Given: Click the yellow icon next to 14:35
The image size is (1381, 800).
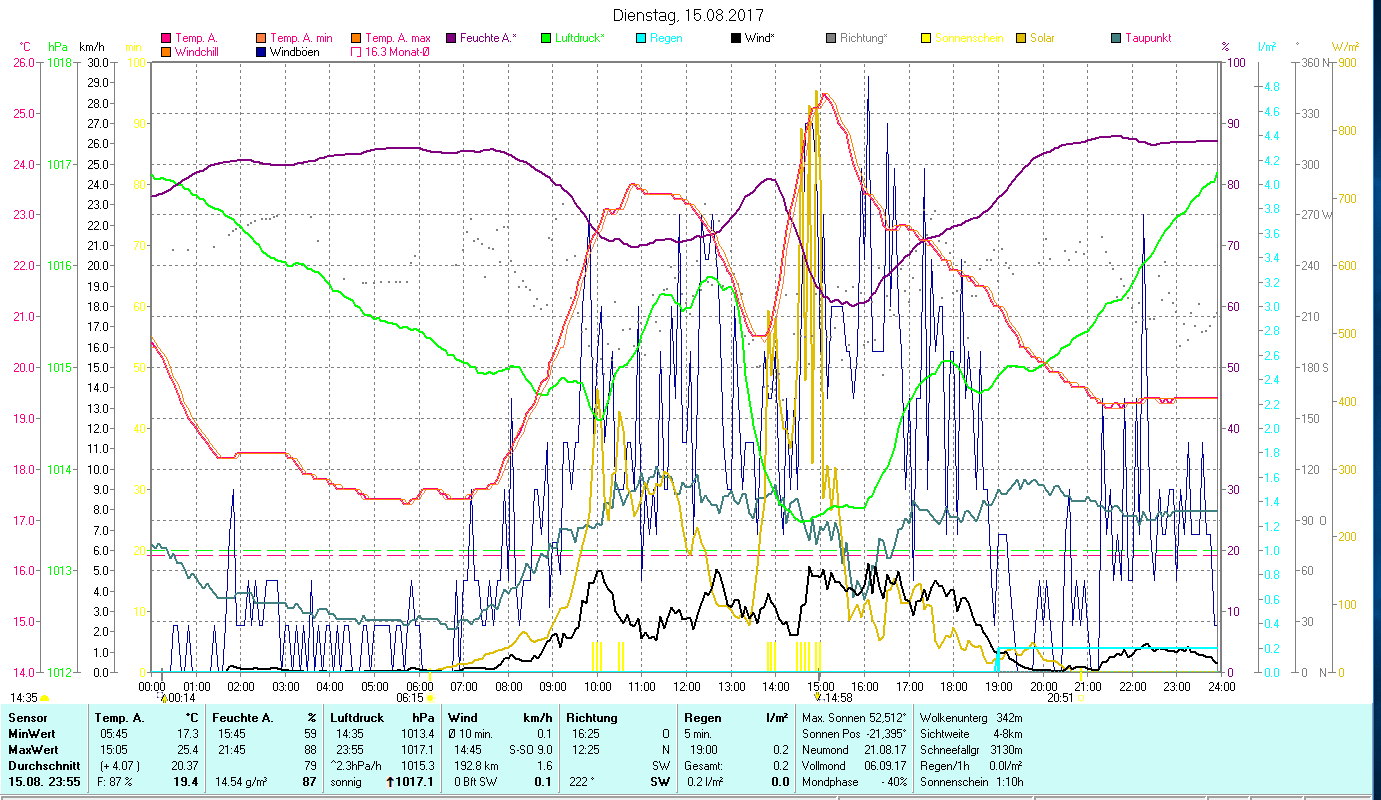Looking at the screenshot, I should [44, 698].
